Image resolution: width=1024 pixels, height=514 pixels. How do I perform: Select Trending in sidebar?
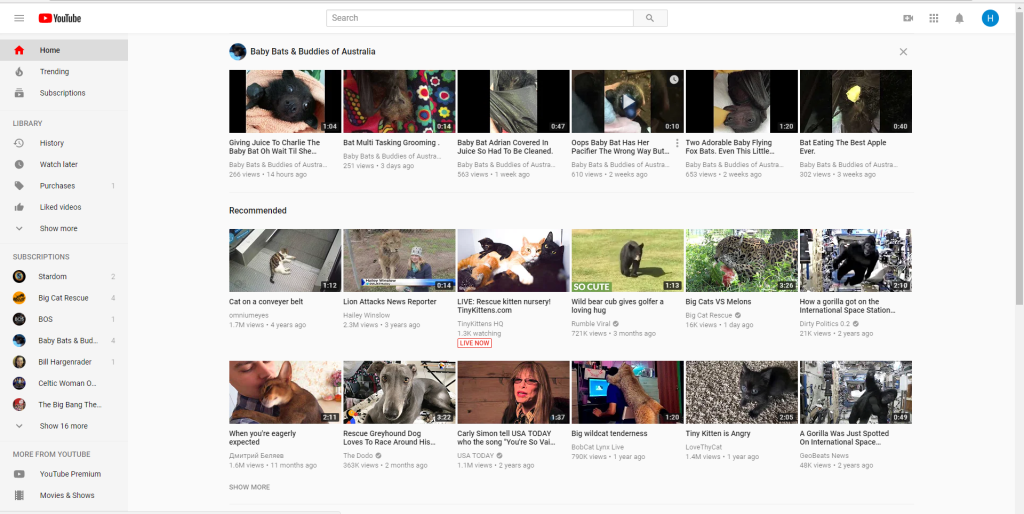64,72
